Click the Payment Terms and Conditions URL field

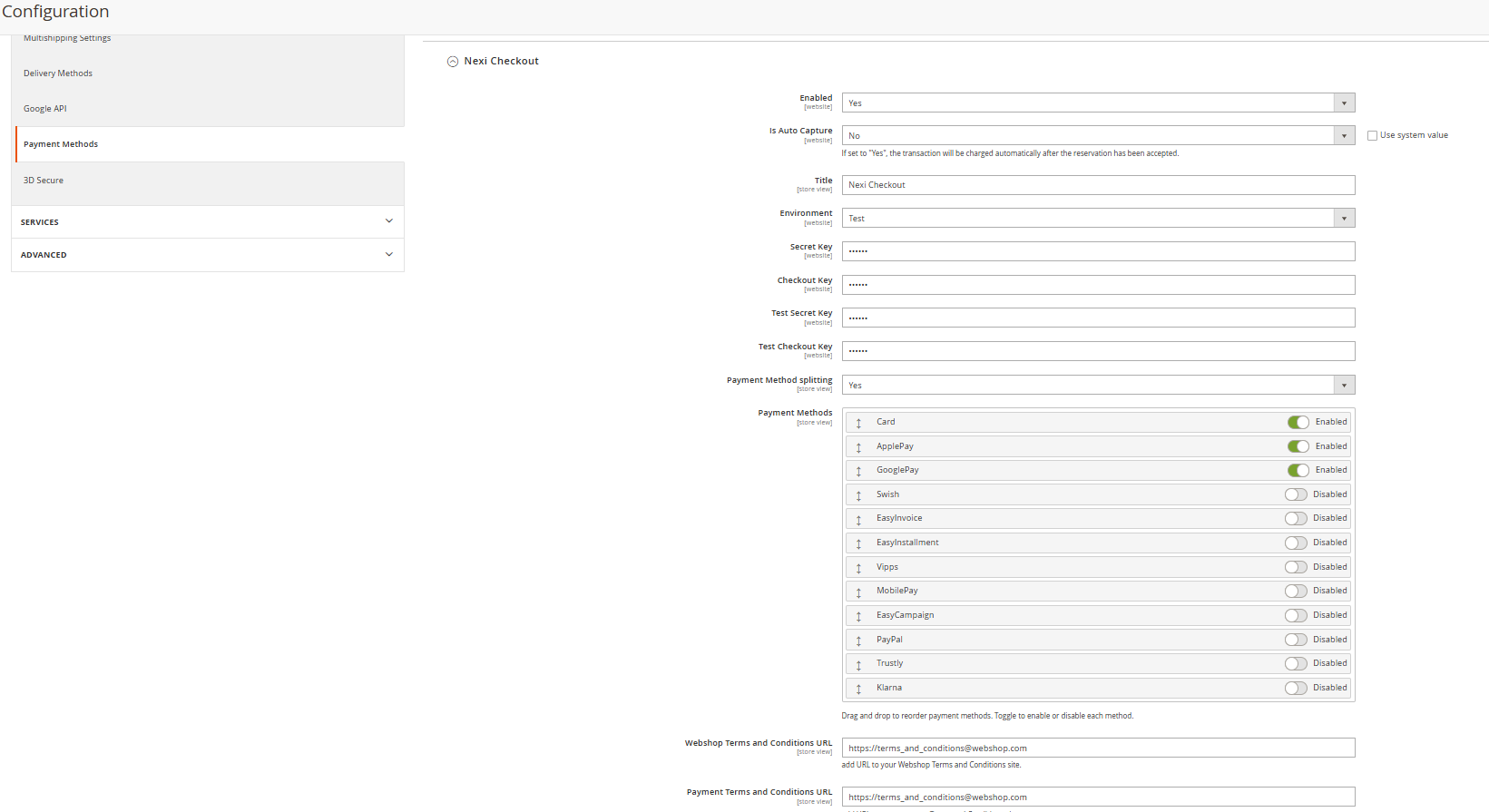pyautogui.click(x=1098, y=797)
